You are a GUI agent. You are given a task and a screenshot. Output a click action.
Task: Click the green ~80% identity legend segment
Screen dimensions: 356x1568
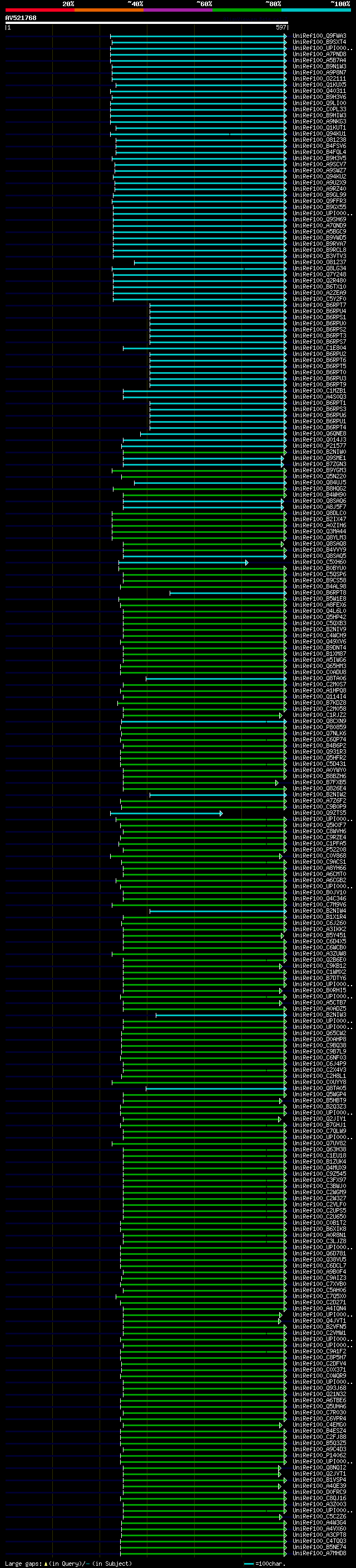247,10
